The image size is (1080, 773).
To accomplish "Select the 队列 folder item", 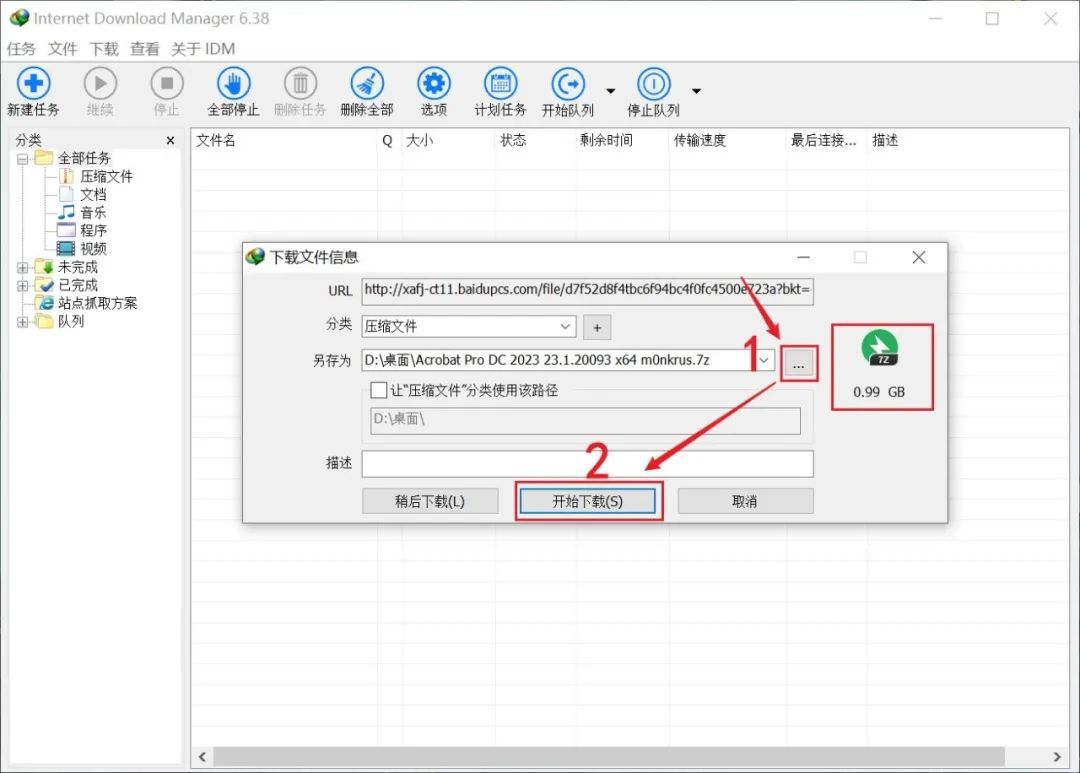I will pyautogui.click(x=70, y=321).
